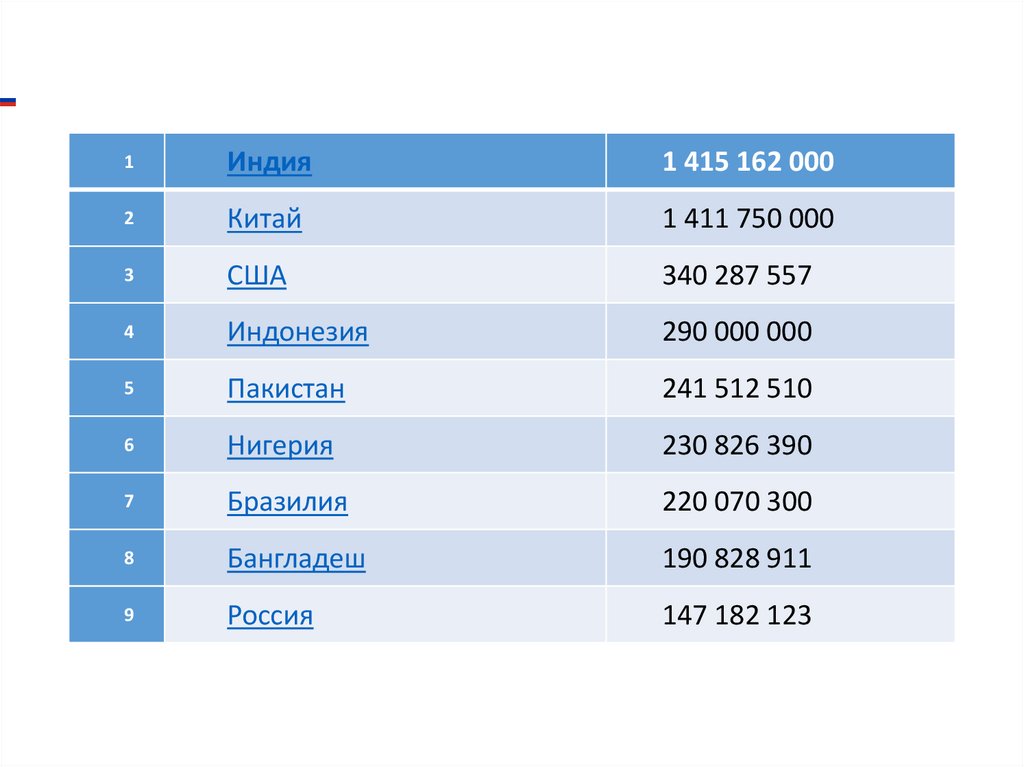
Task: Click the Китай hyperlink
Action: 264,219
